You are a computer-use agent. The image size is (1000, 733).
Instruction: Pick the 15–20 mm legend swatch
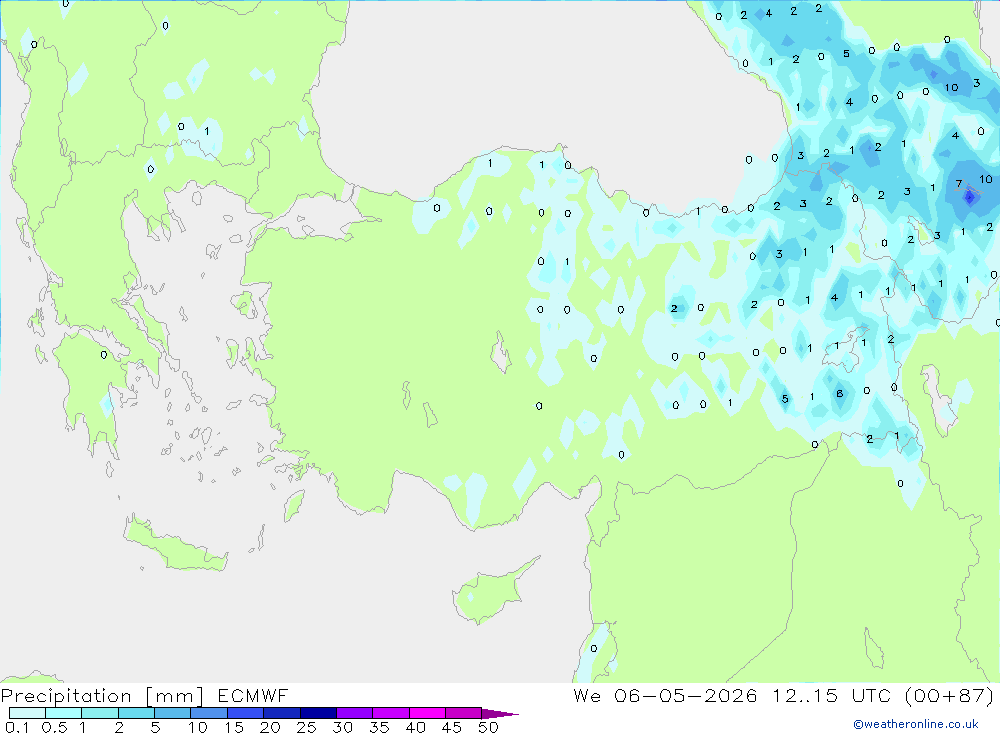[x=245, y=713]
